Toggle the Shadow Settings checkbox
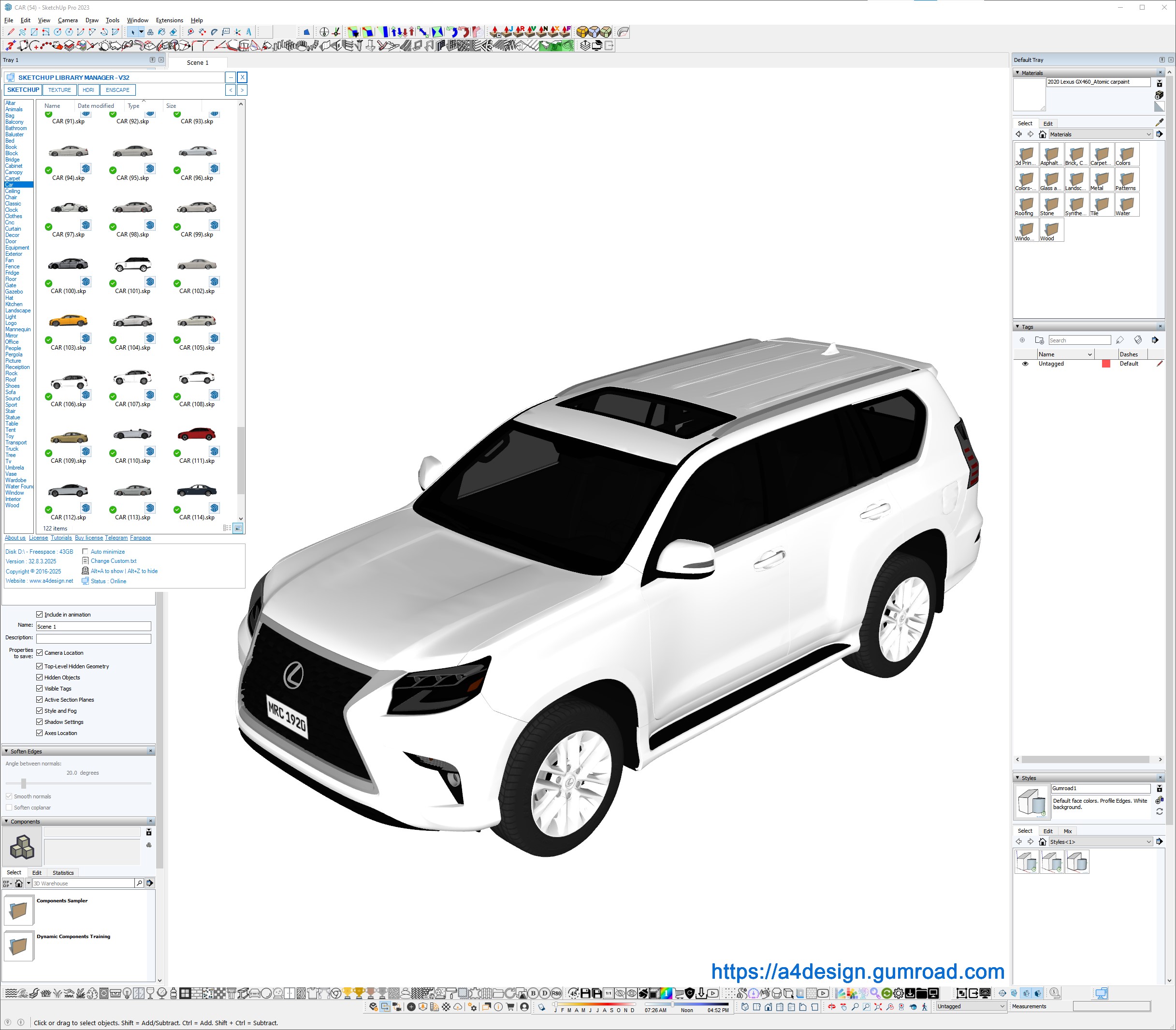This screenshot has width=1176, height=1030. tap(40, 722)
